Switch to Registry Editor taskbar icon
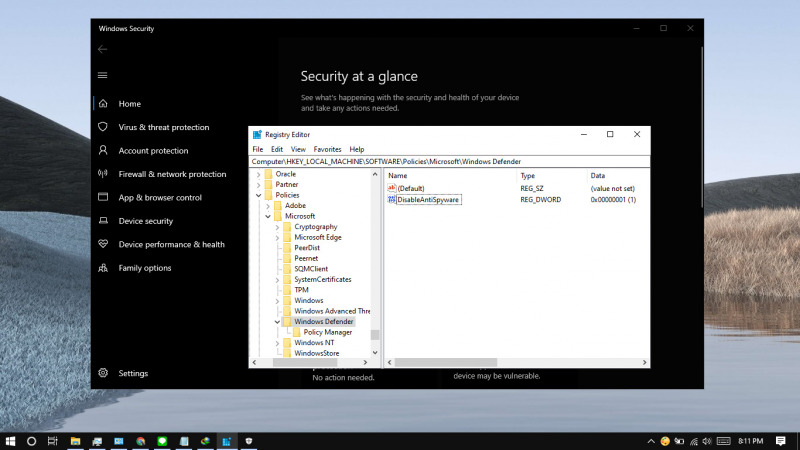Viewport: 800px width, 450px height. [x=227, y=441]
